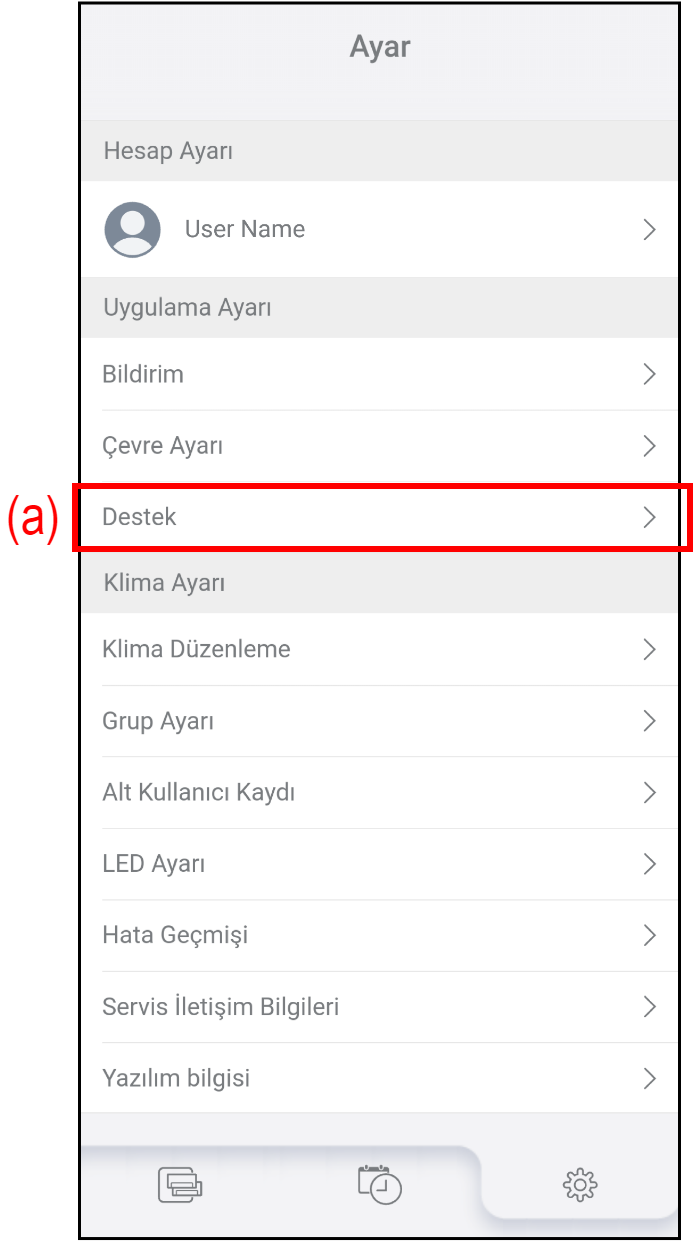Show Yazılım bilgisi software info
The height and width of the screenshot is (1243, 696).
click(x=176, y=1078)
